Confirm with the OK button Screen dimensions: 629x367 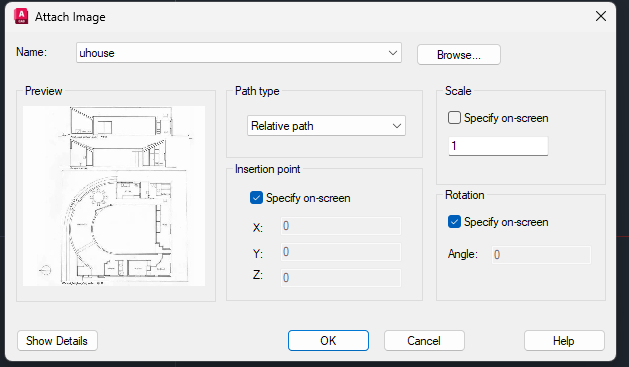tap(328, 341)
